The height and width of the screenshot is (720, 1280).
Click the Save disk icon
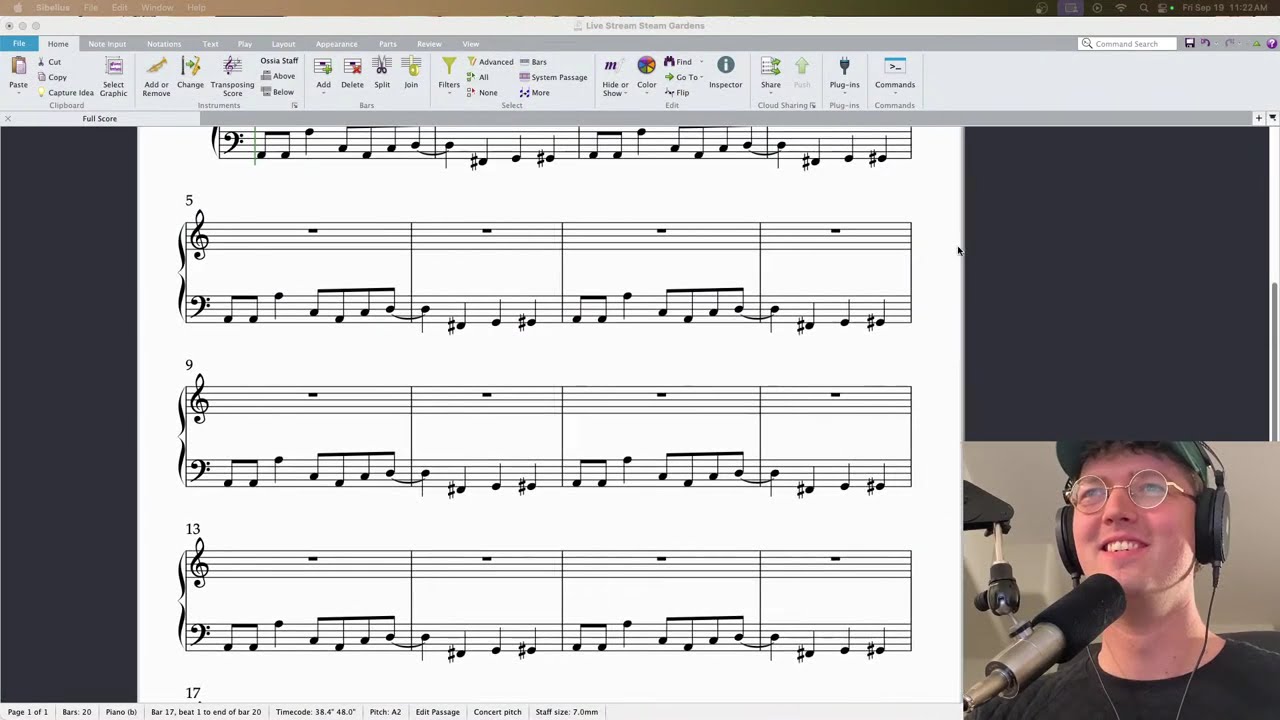click(1189, 43)
